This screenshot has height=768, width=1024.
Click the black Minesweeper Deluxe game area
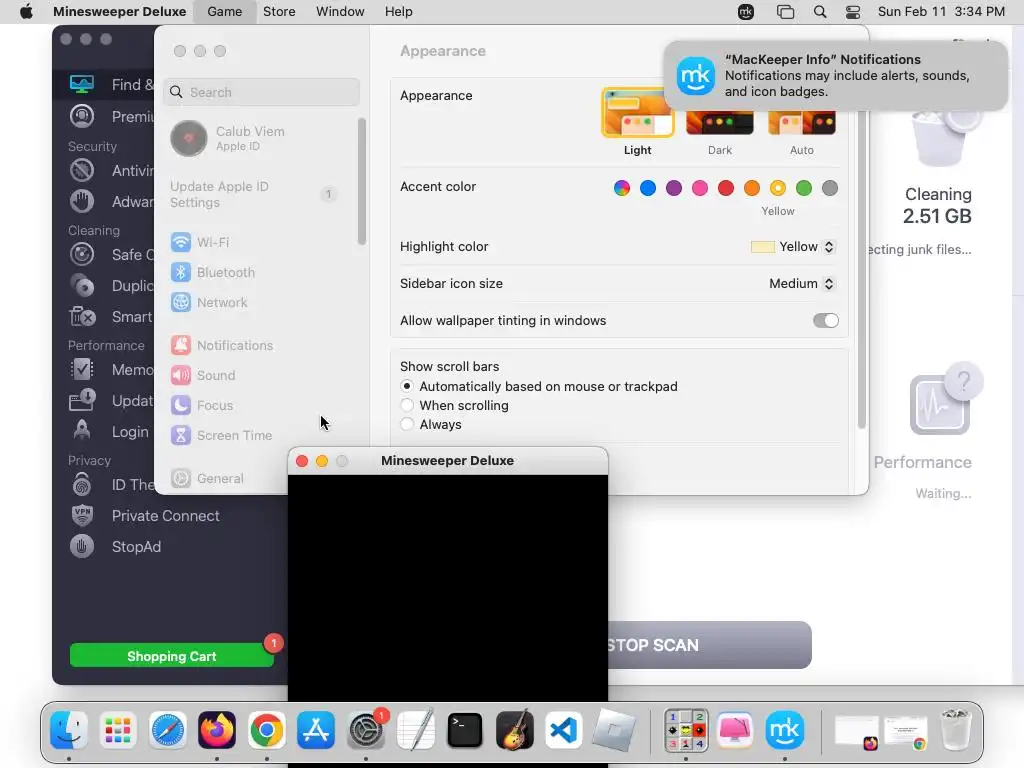(448, 588)
